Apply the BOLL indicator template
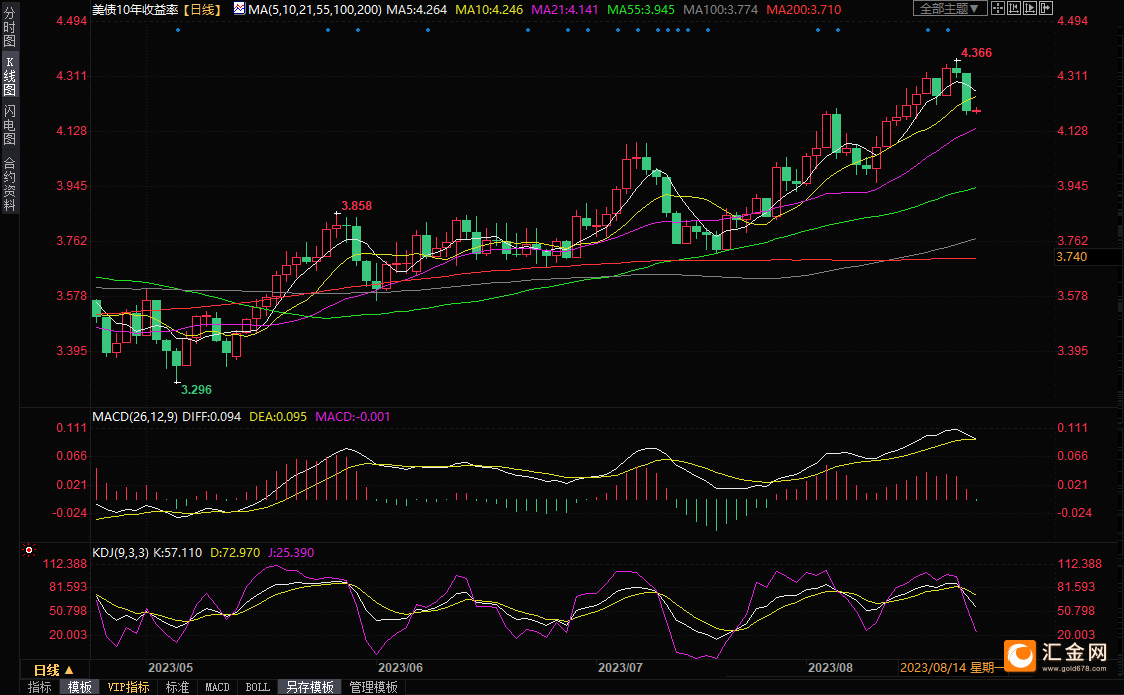The image size is (1124, 695). [257, 687]
